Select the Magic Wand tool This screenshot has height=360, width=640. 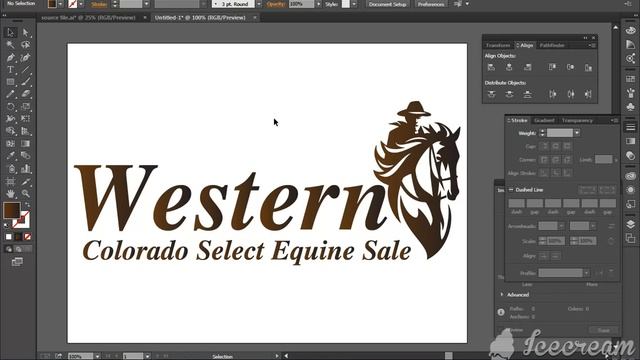11,44
